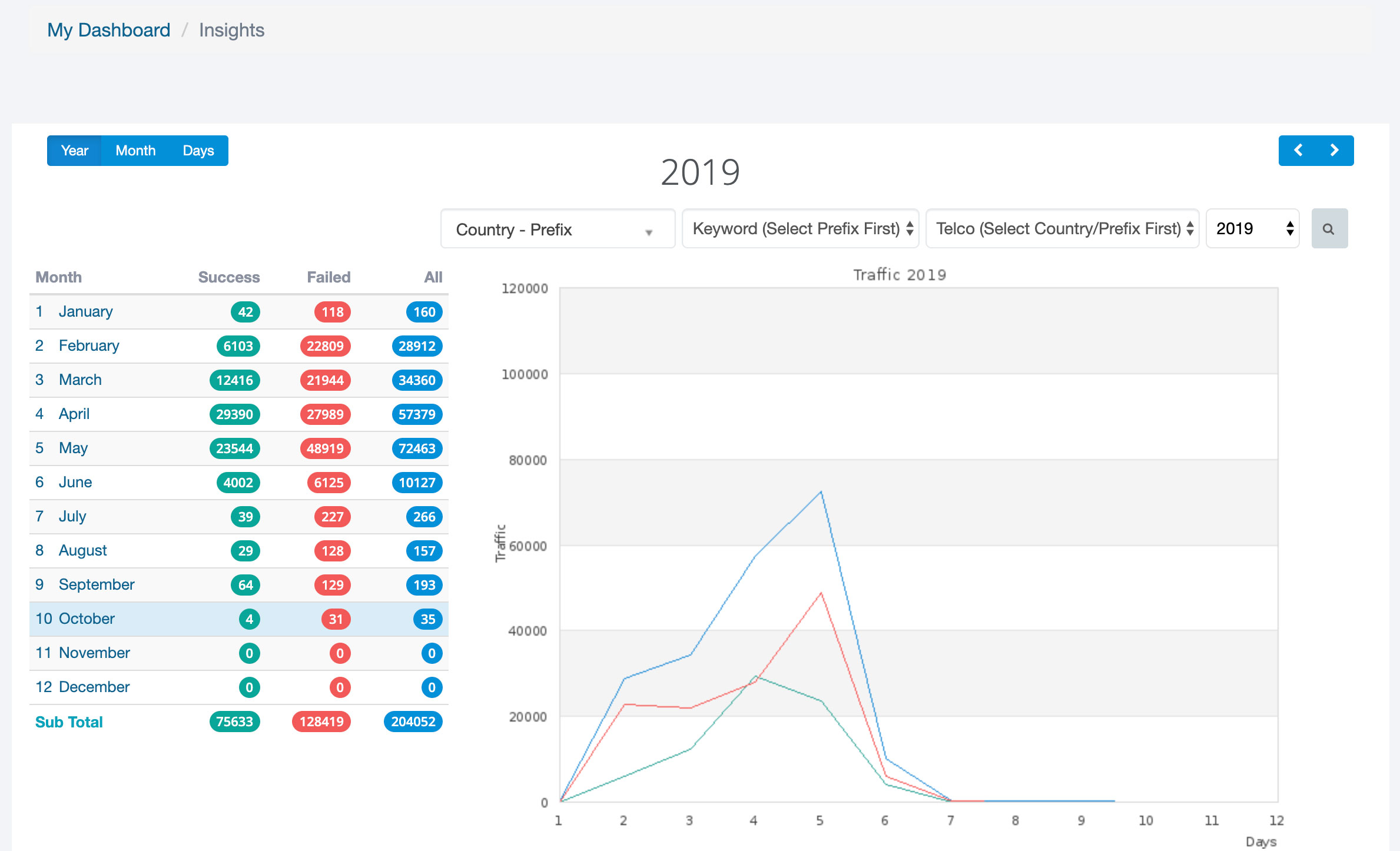Click March success badge 12416
This screenshot has width=1400, height=851.
coord(235,380)
